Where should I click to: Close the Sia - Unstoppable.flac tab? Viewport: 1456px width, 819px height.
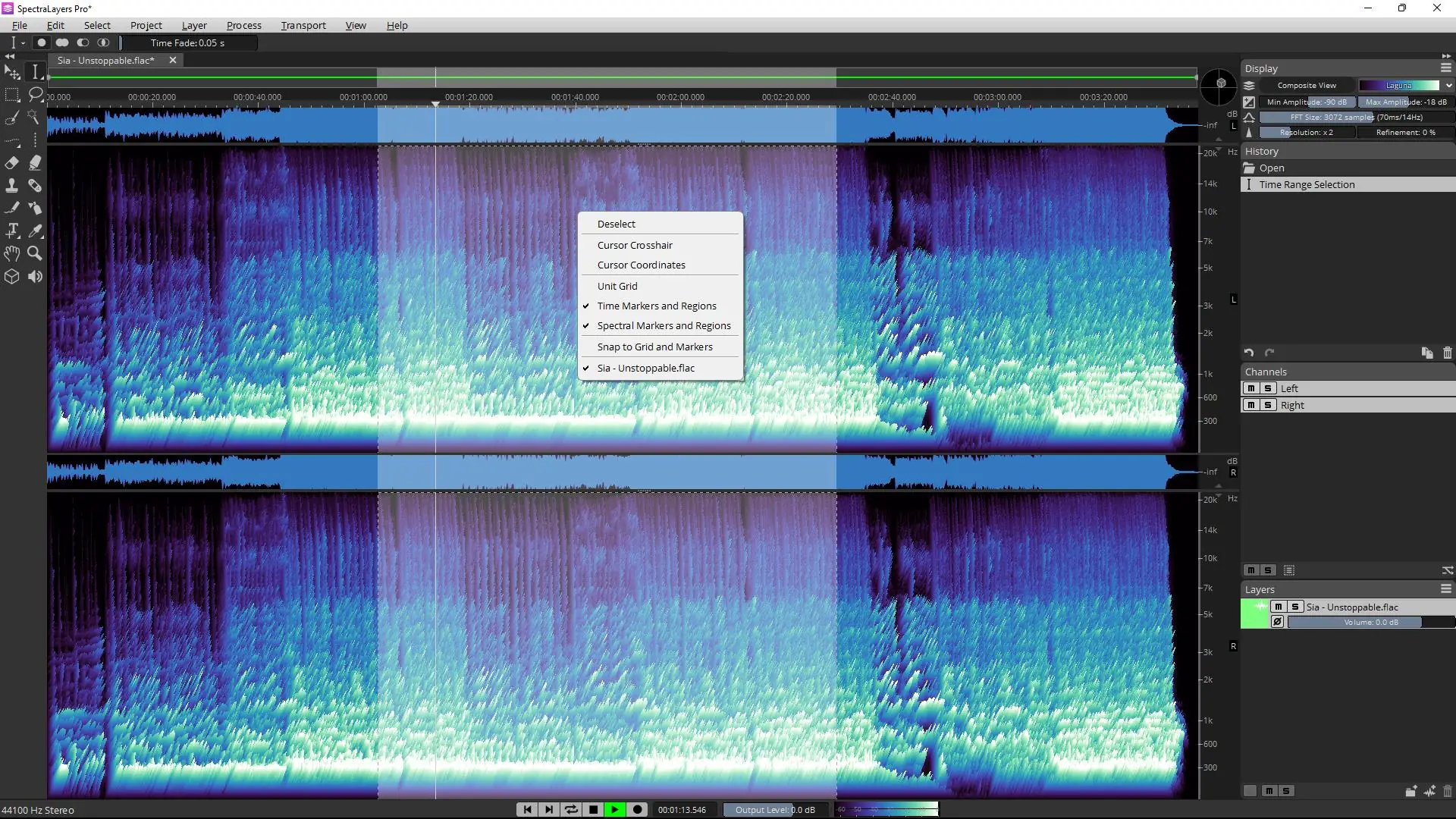173,60
